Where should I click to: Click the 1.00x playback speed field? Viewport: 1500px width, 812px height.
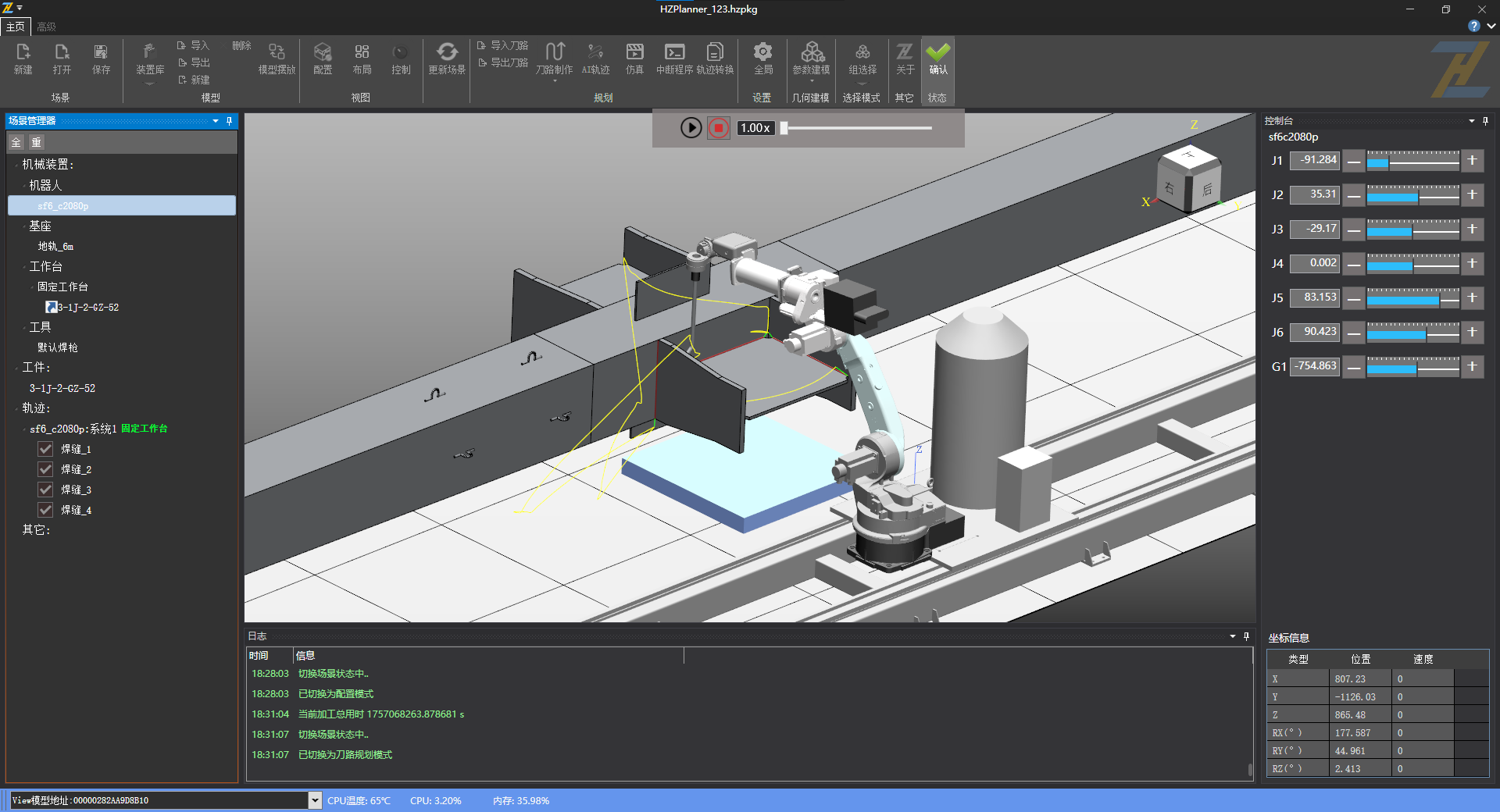[755, 128]
